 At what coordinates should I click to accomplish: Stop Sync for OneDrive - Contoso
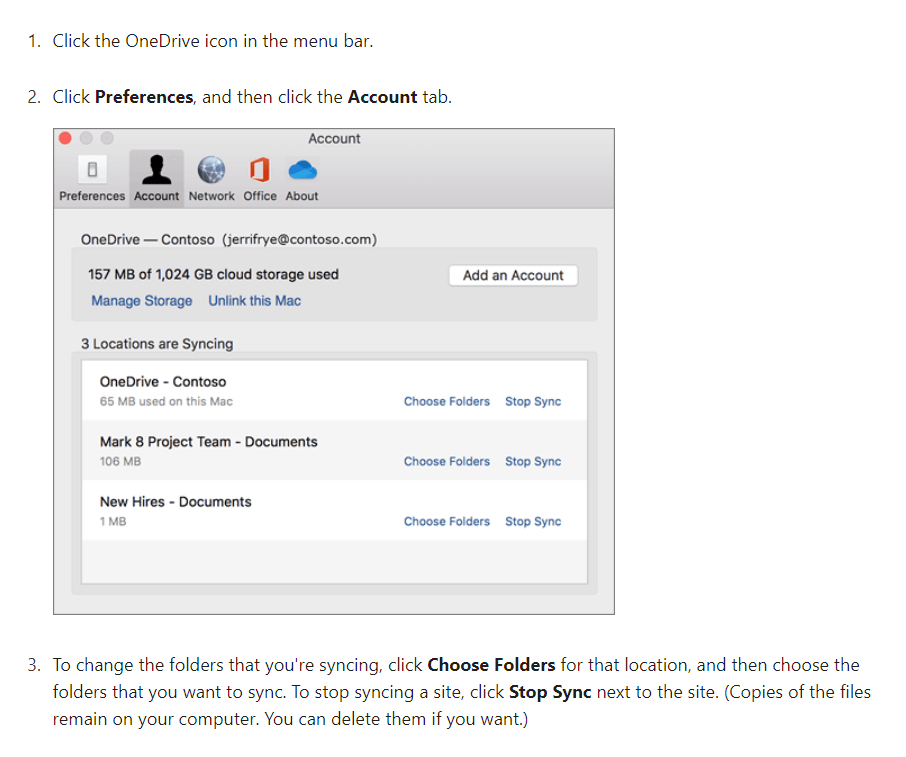point(533,402)
